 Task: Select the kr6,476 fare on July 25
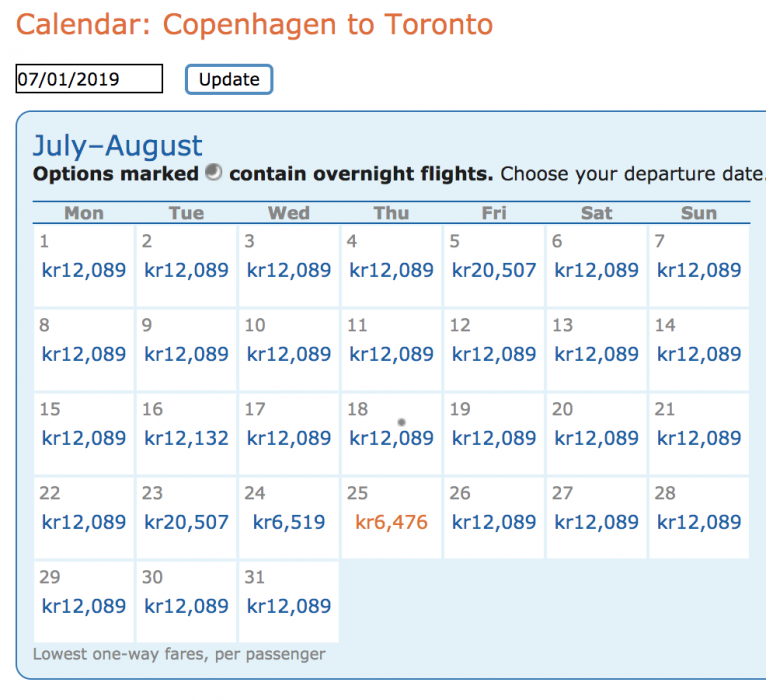(x=391, y=522)
